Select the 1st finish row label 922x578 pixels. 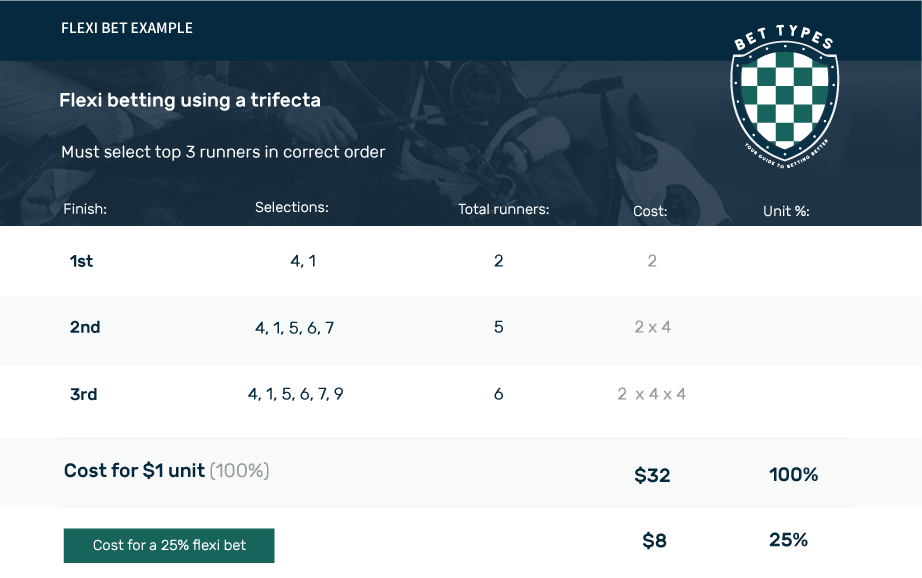(x=81, y=260)
